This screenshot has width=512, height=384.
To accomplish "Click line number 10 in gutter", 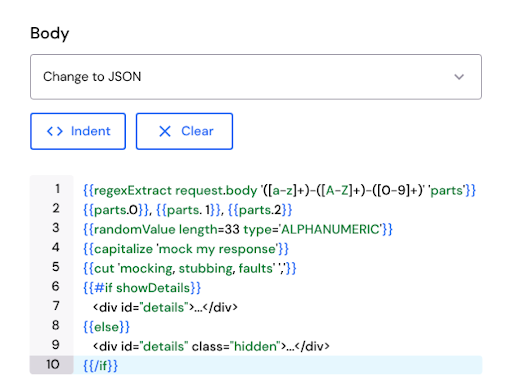I will 53,364.
